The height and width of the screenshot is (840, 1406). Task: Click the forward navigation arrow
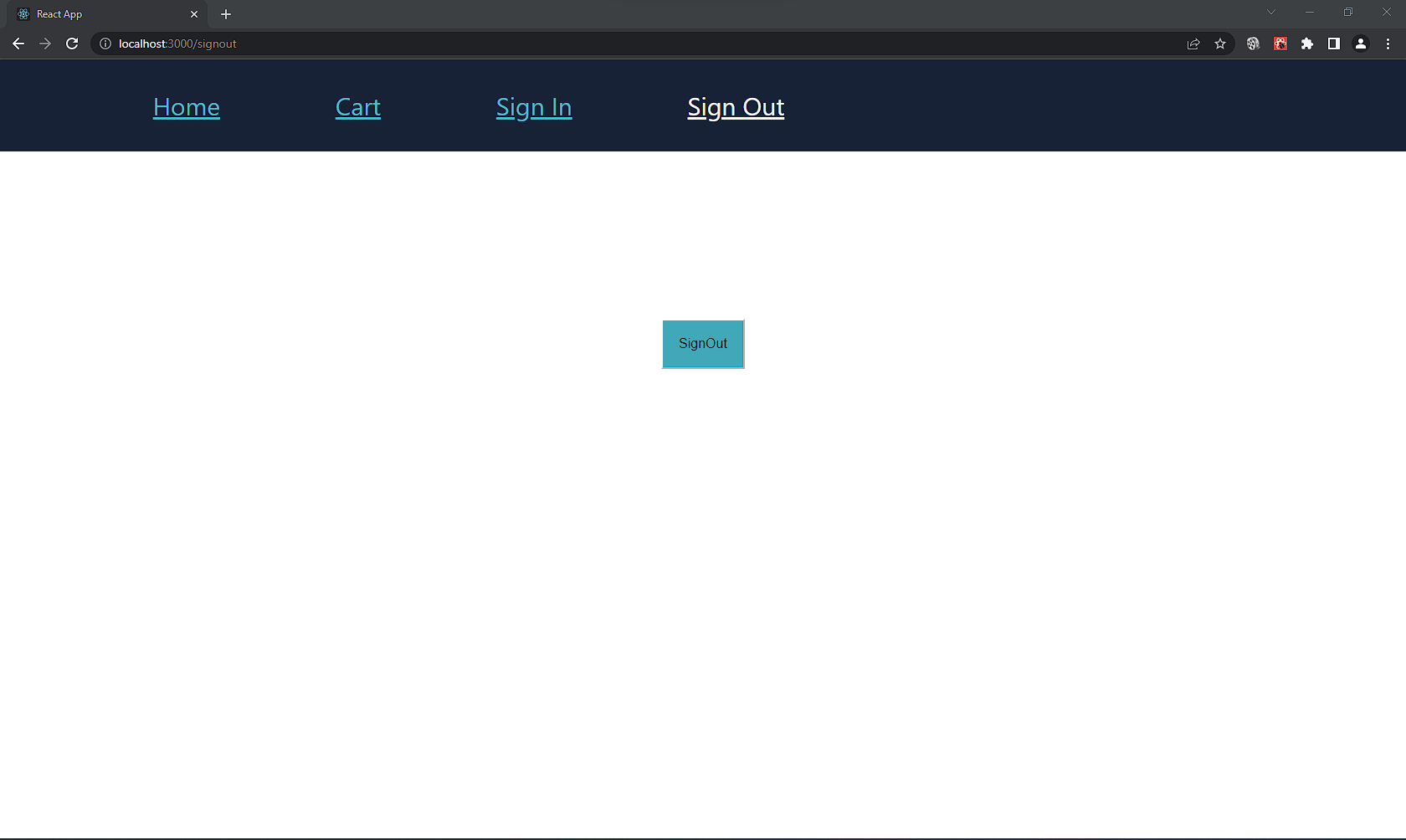click(x=45, y=44)
